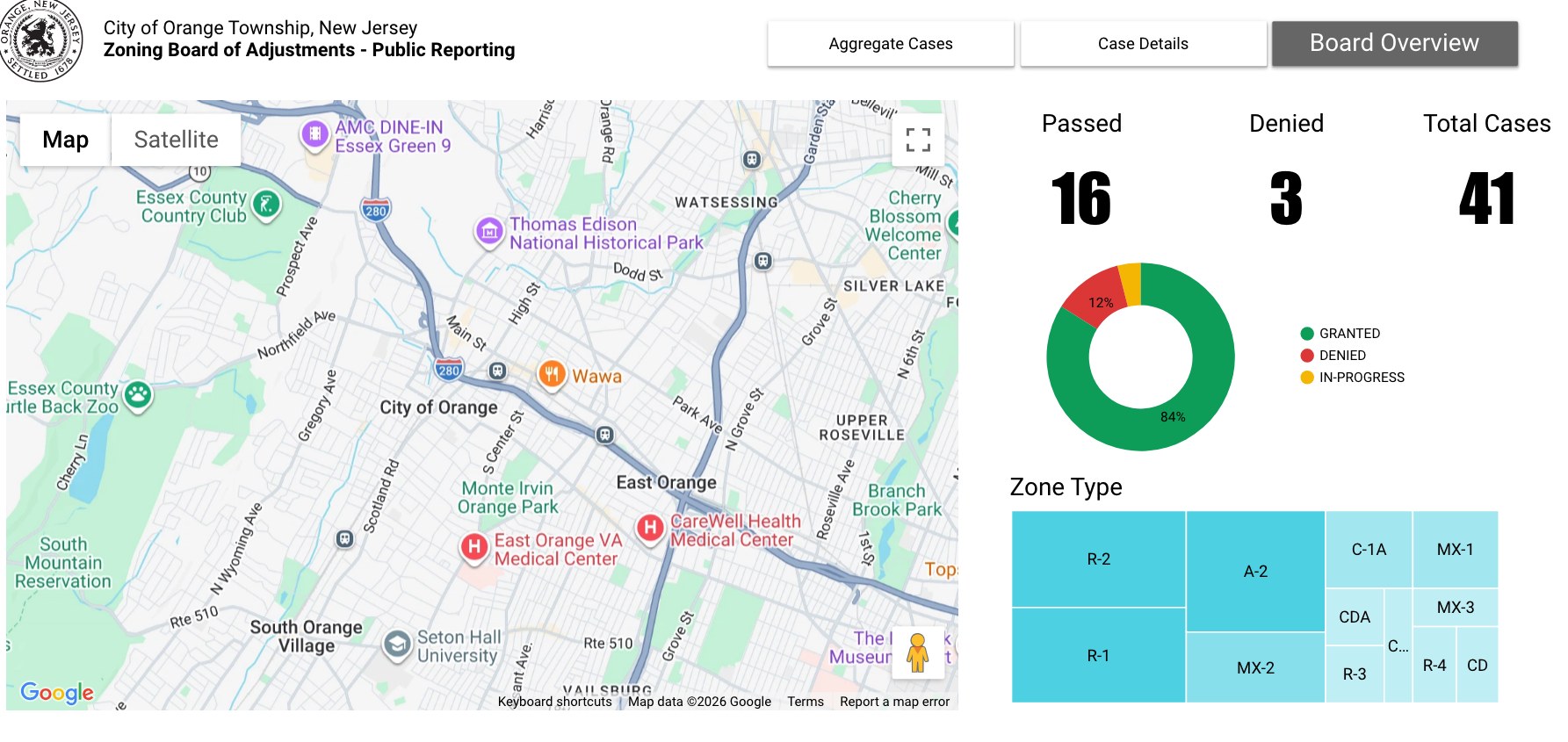Open the Case Details tab
1568x742 pixels.
[1143, 44]
